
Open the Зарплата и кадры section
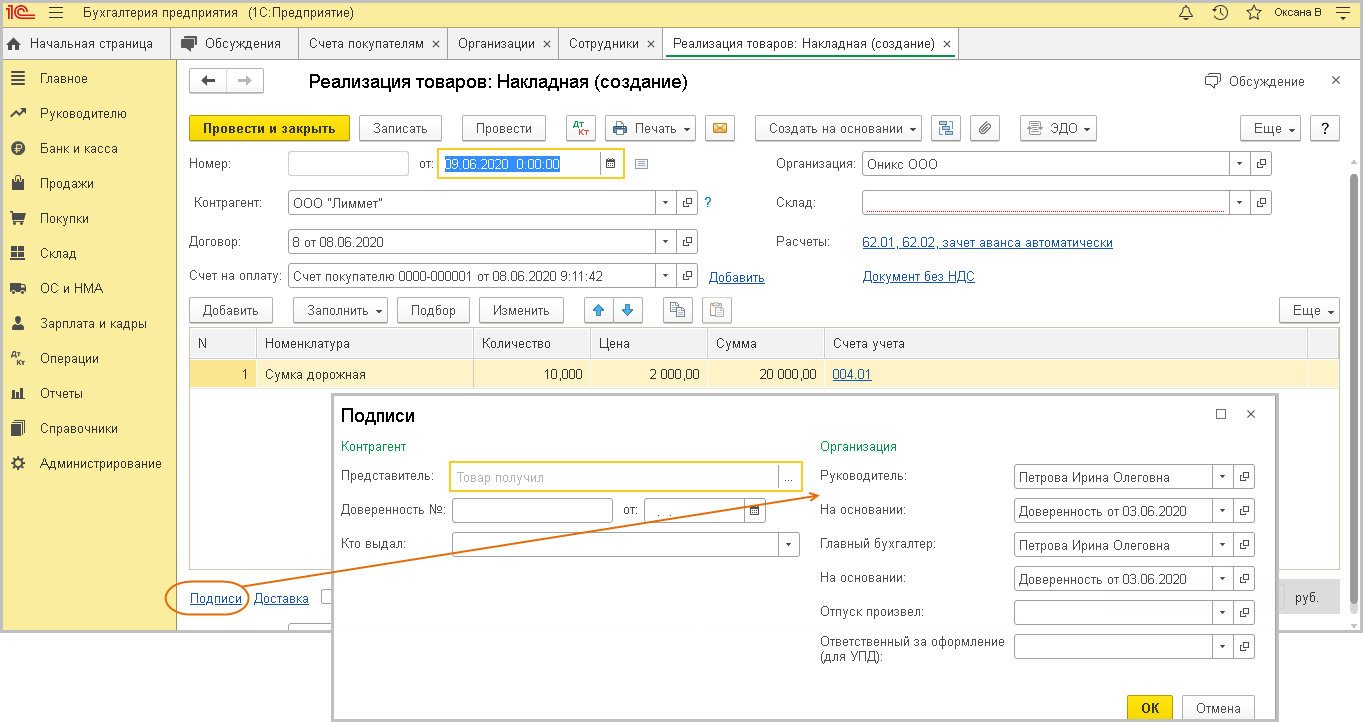[93, 324]
